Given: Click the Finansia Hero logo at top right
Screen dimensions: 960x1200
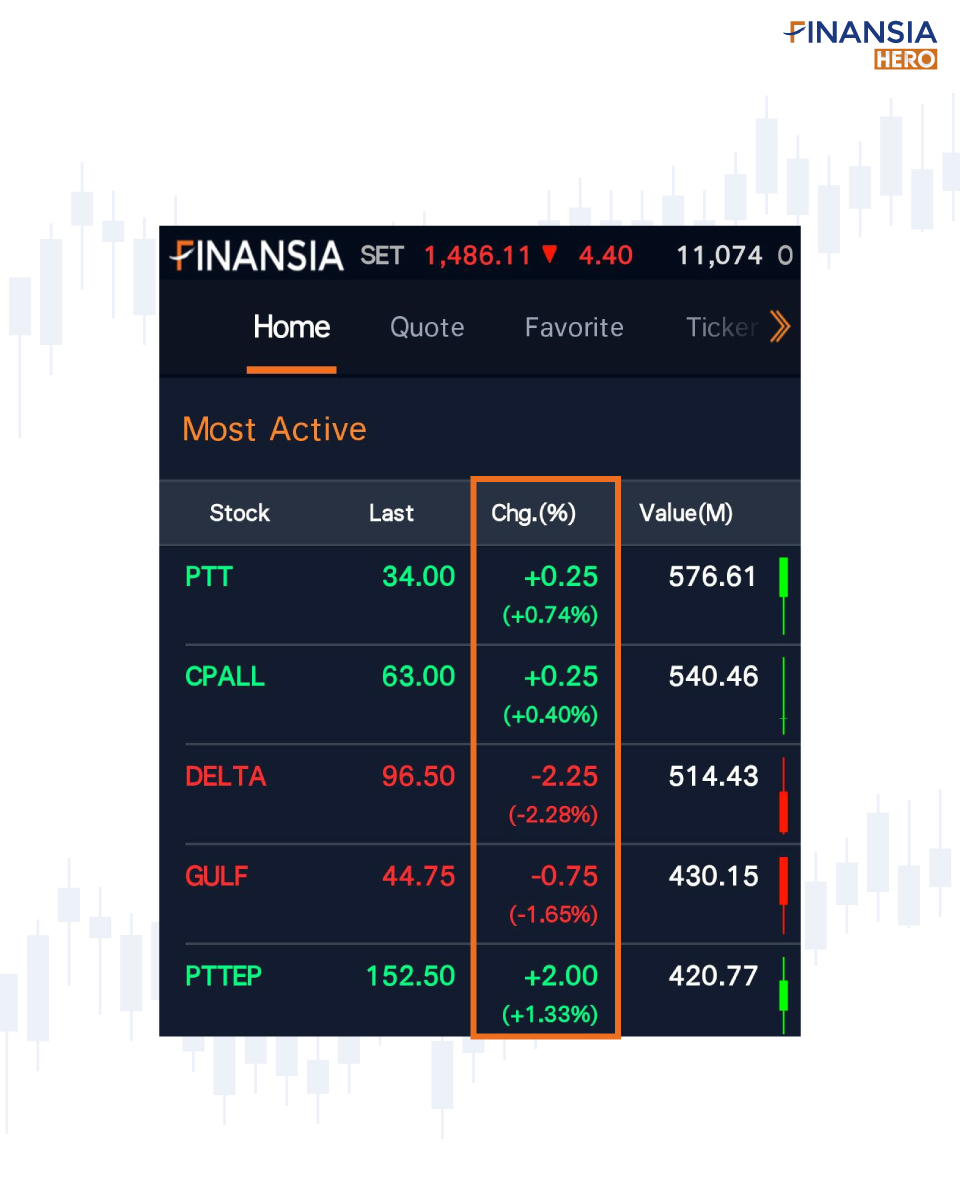Looking at the screenshot, I should click(862, 42).
